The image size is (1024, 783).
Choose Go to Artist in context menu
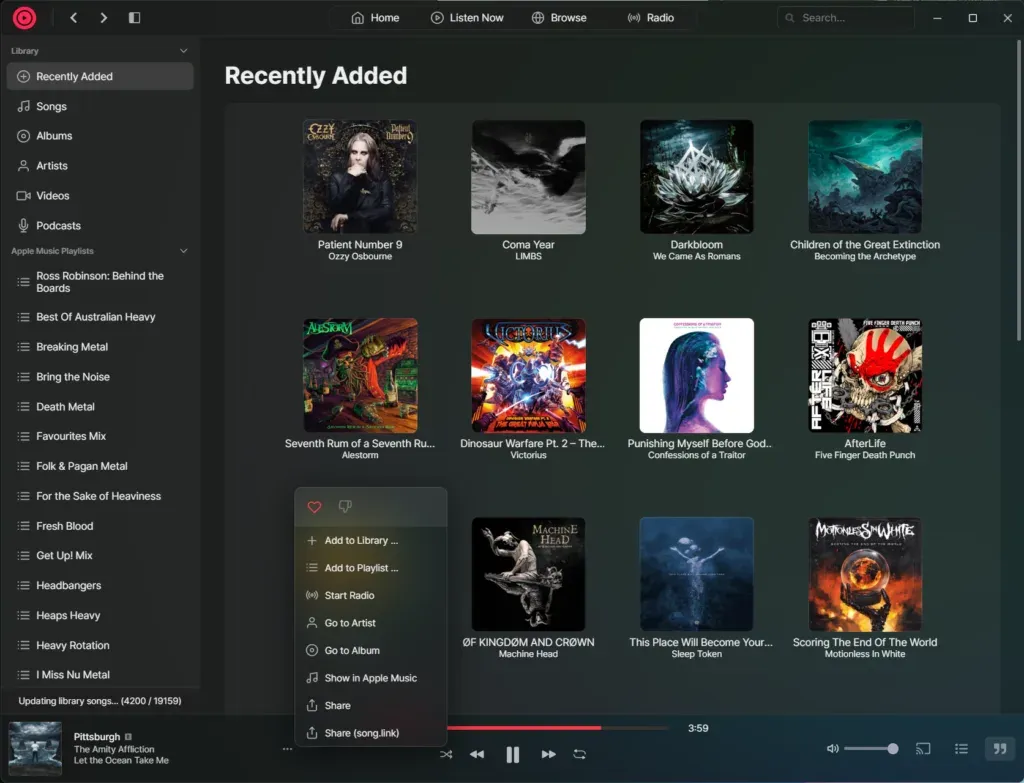(x=371, y=623)
